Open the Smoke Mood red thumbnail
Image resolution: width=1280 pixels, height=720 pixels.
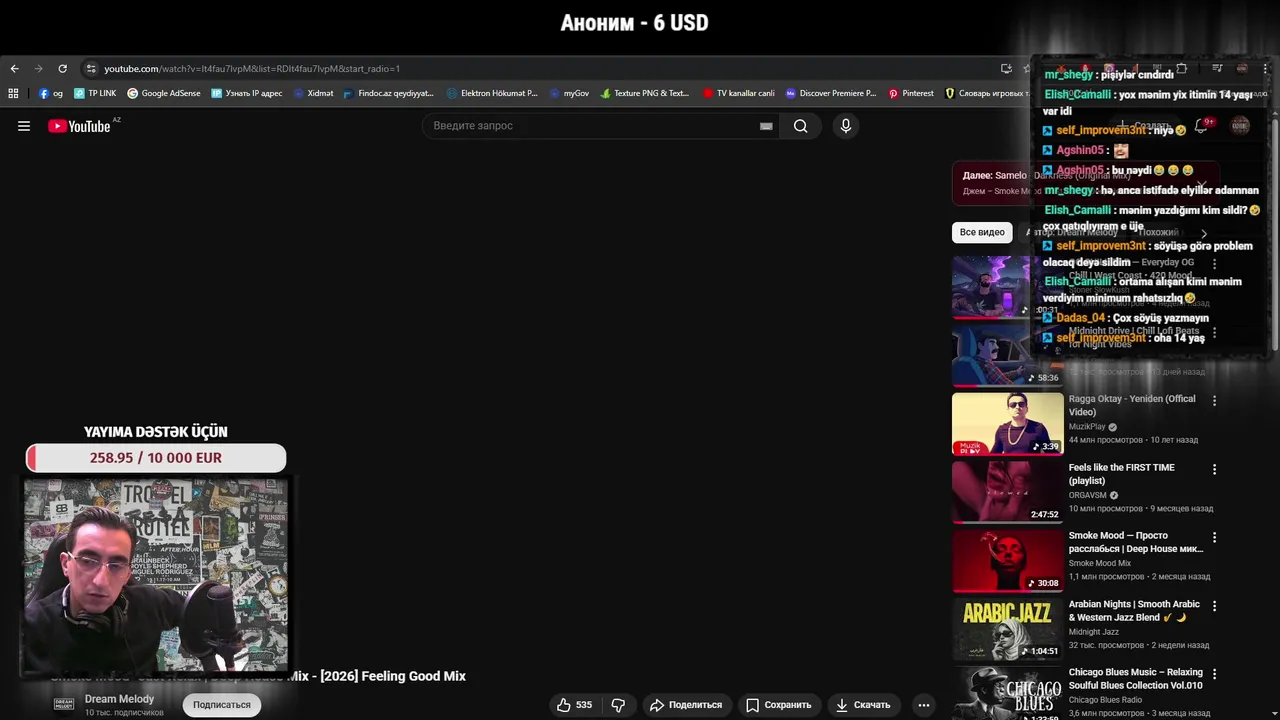(1007, 560)
